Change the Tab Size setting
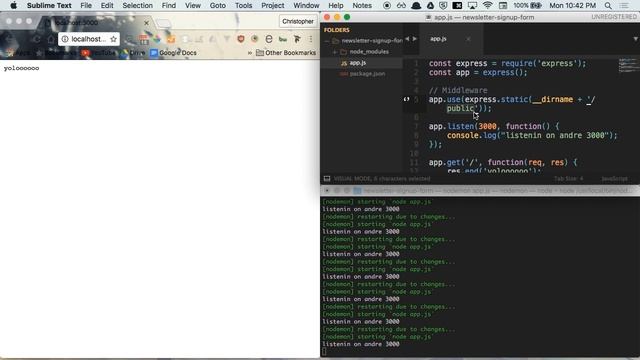Viewport: 640px width, 360px height. coord(568,179)
